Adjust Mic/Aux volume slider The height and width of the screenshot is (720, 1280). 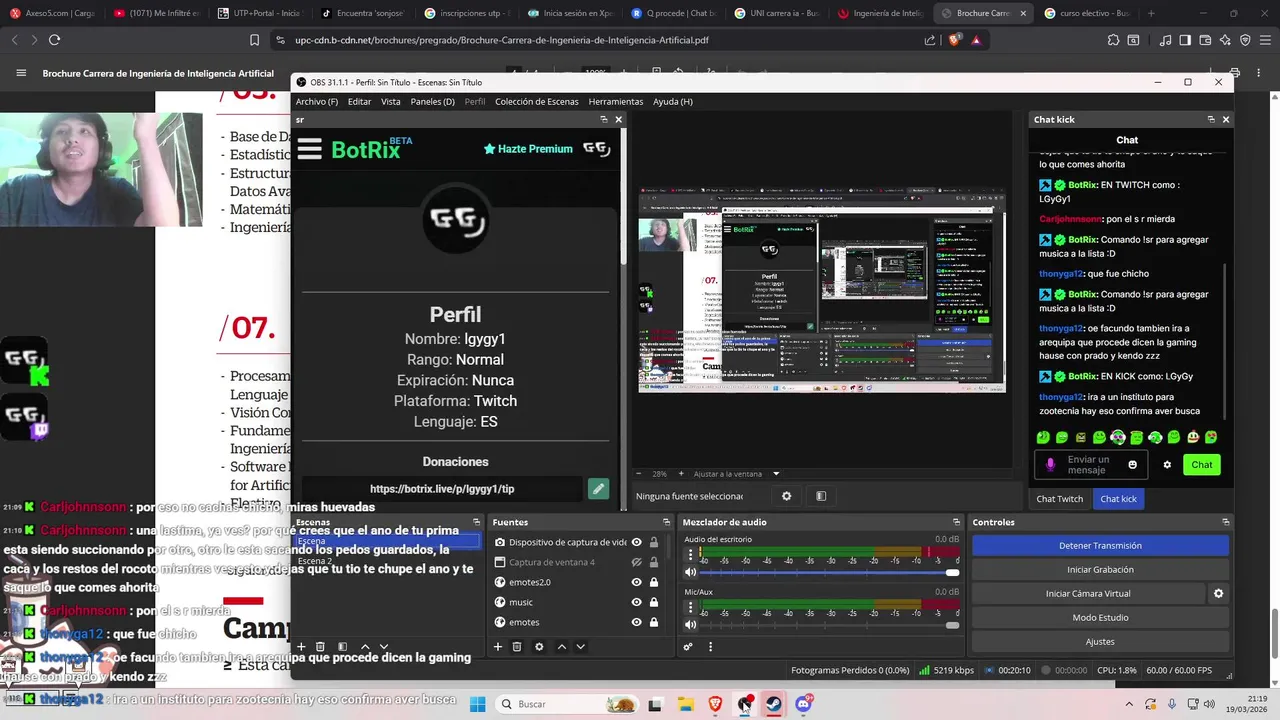pos(828,625)
